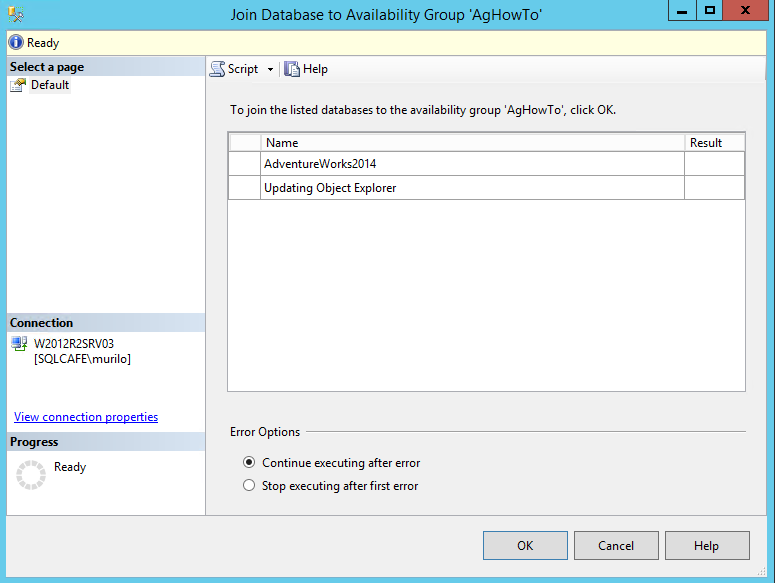This screenshot has width=775, height=583.
Task: Click the server connection icon
Action: pyautogui.click(x=19, y=344)
